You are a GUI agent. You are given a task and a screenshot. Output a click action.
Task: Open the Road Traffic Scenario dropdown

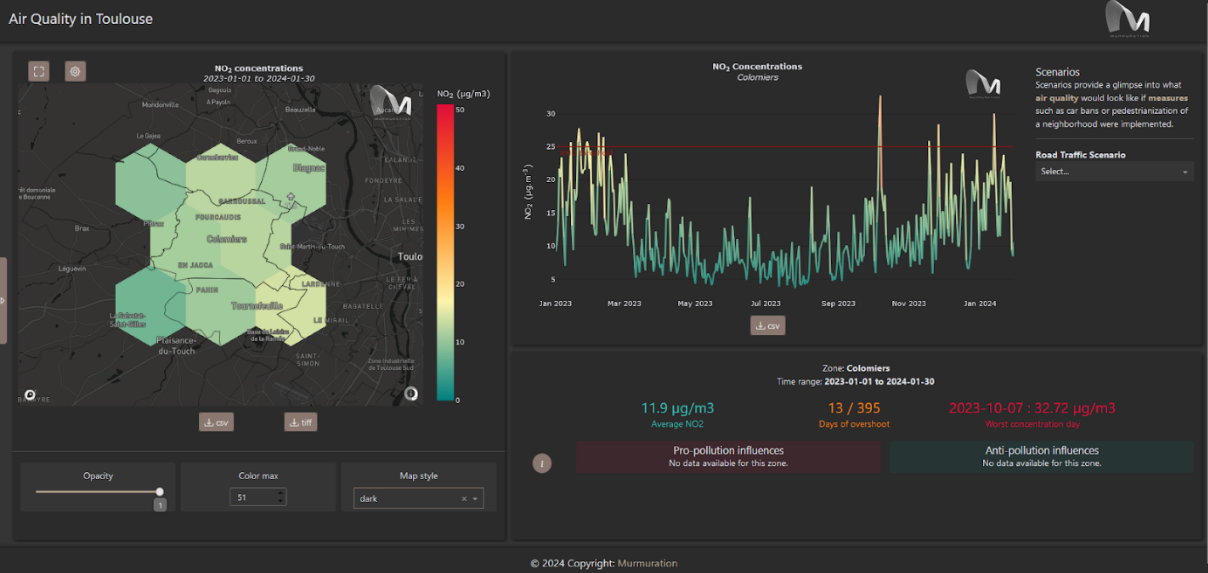pos(1114,171)
